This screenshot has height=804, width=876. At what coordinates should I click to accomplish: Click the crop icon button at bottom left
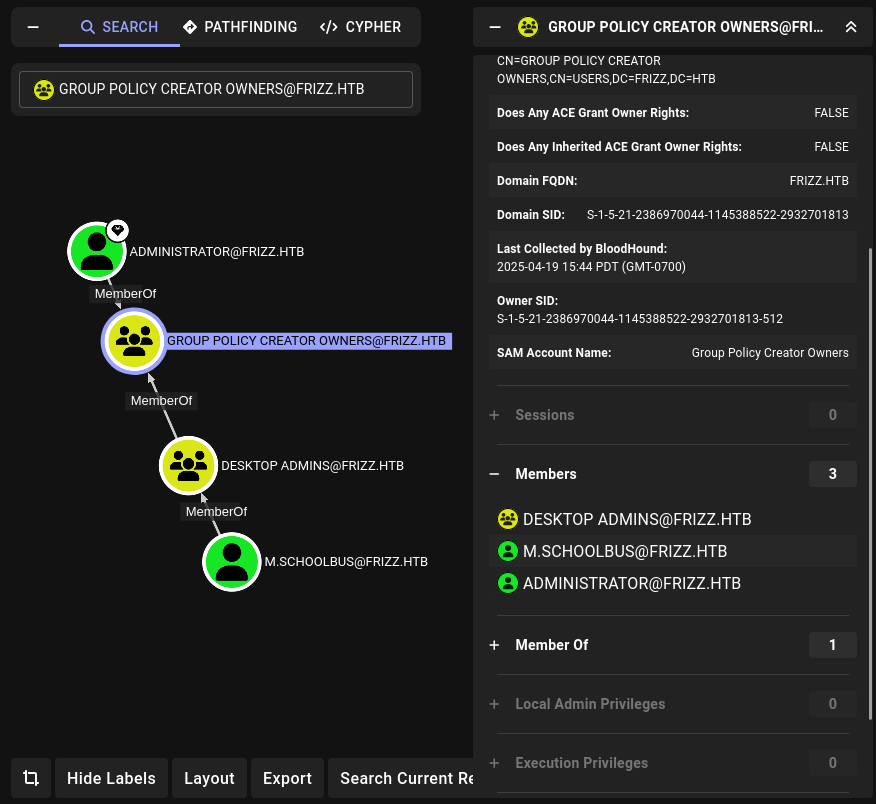coord(31,778)
